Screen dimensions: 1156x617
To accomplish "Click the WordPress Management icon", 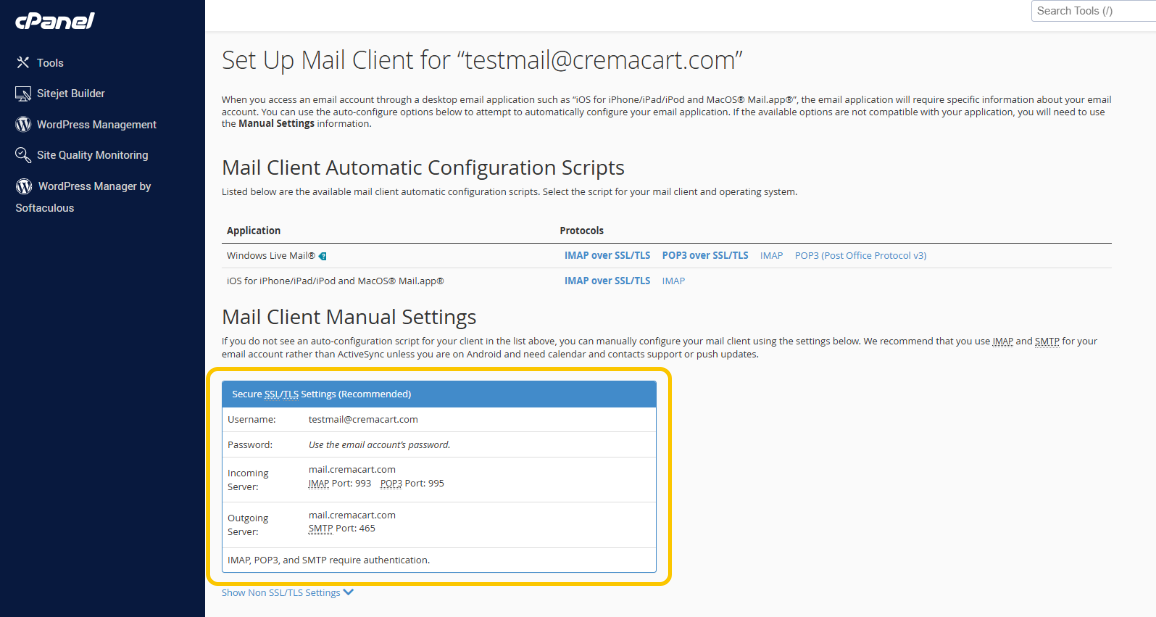I will [x=23, y=125].
